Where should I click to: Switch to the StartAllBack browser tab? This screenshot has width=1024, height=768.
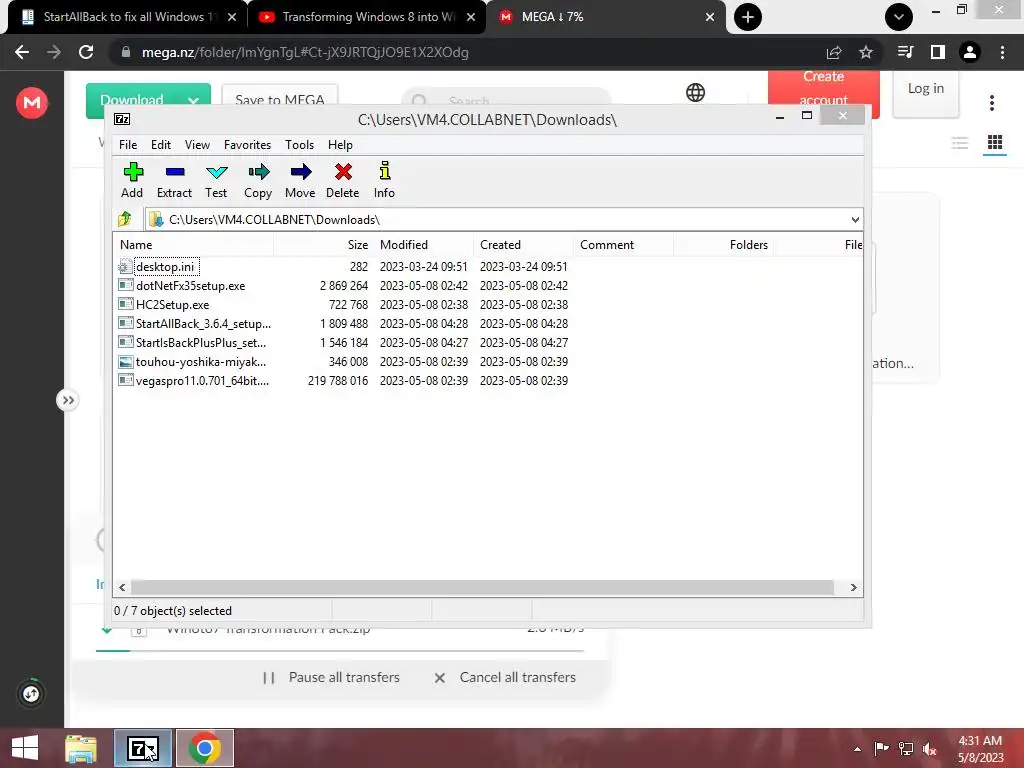click(127, 17)
